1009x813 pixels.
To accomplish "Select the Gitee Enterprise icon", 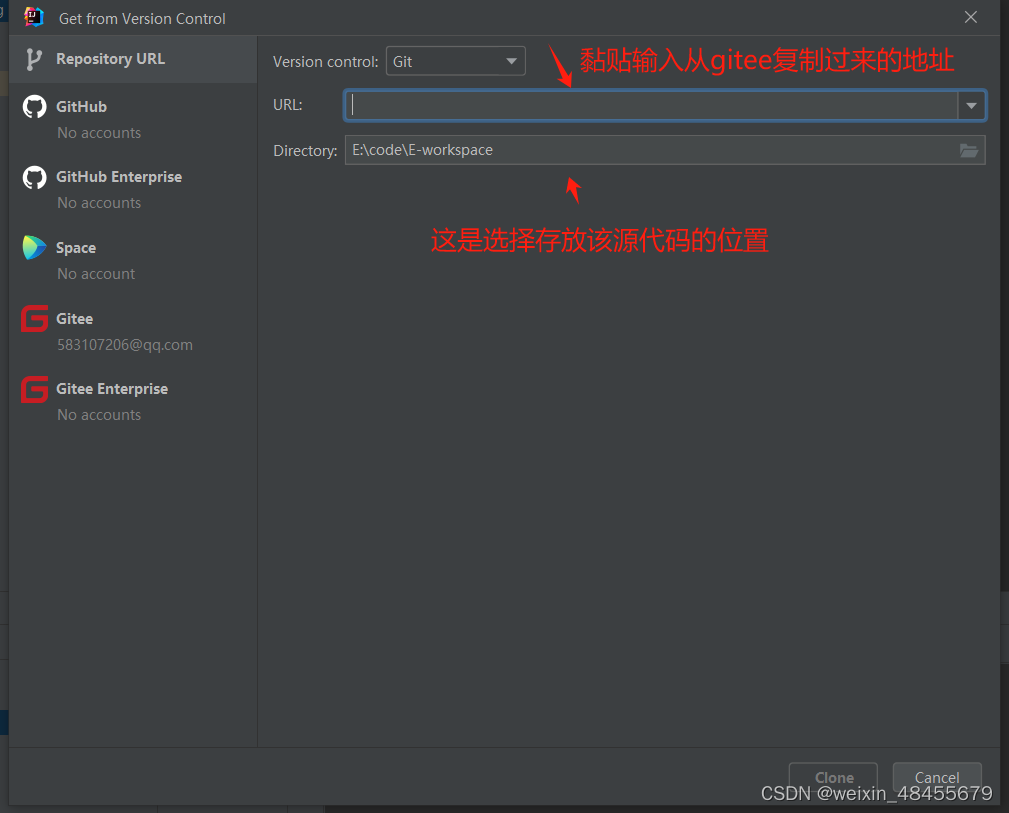I will click(34, 389).
